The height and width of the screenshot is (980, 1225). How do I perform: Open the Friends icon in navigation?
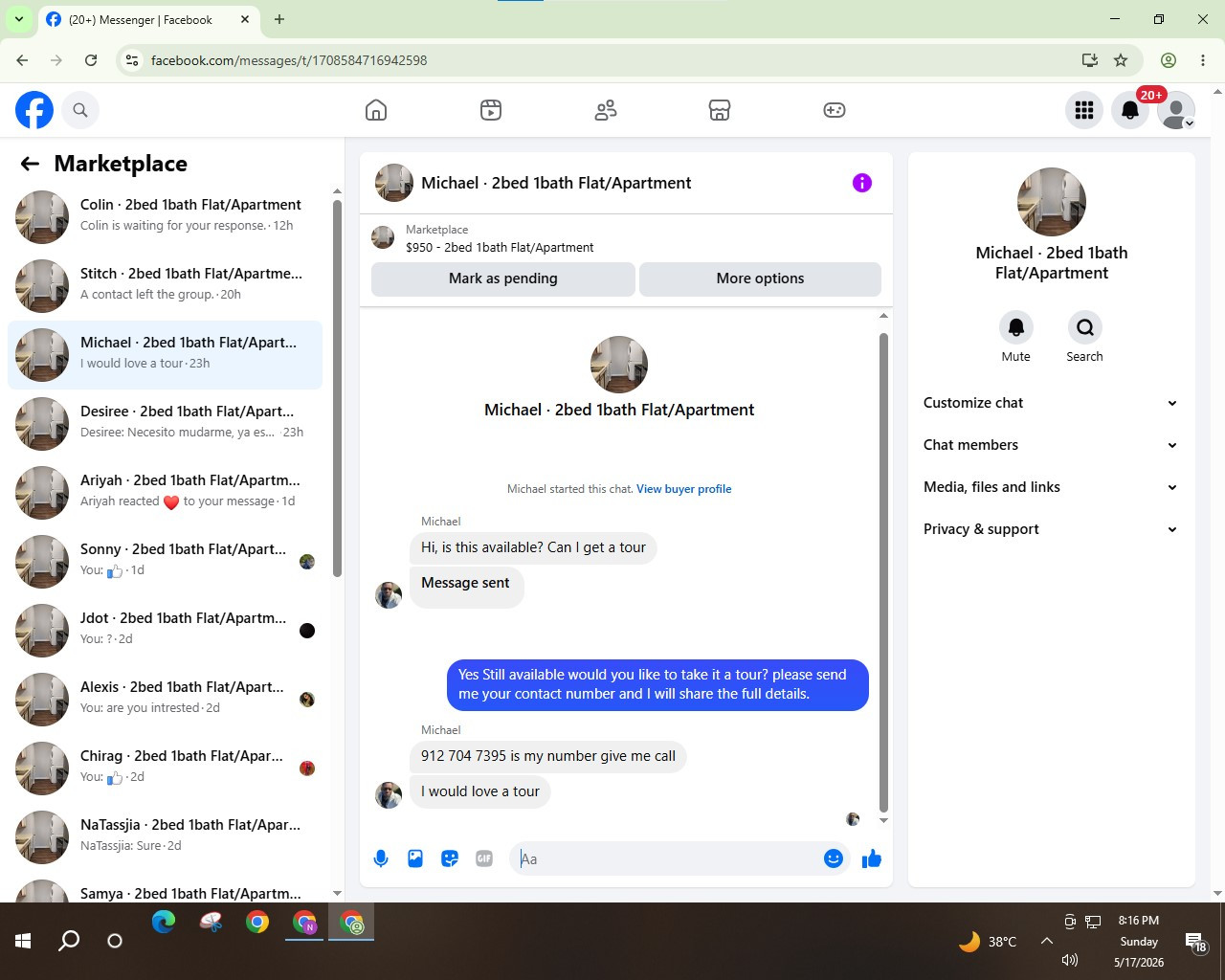(606, 110)
